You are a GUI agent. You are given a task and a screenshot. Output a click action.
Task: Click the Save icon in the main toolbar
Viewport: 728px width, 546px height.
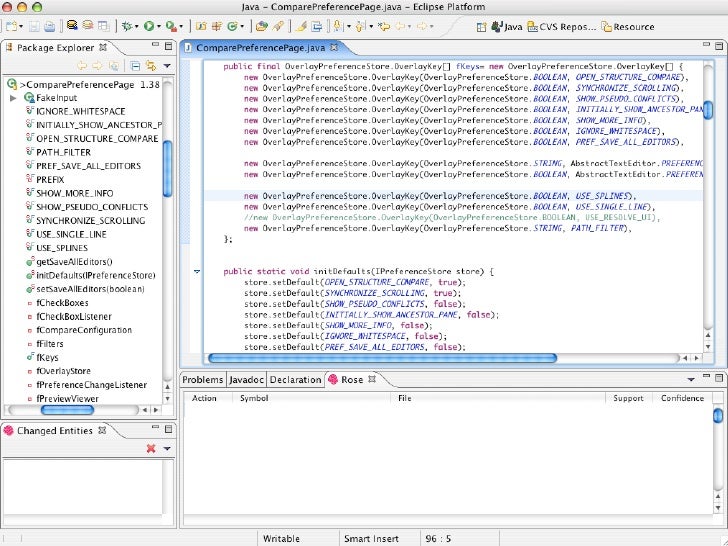(x=34, y=27)
